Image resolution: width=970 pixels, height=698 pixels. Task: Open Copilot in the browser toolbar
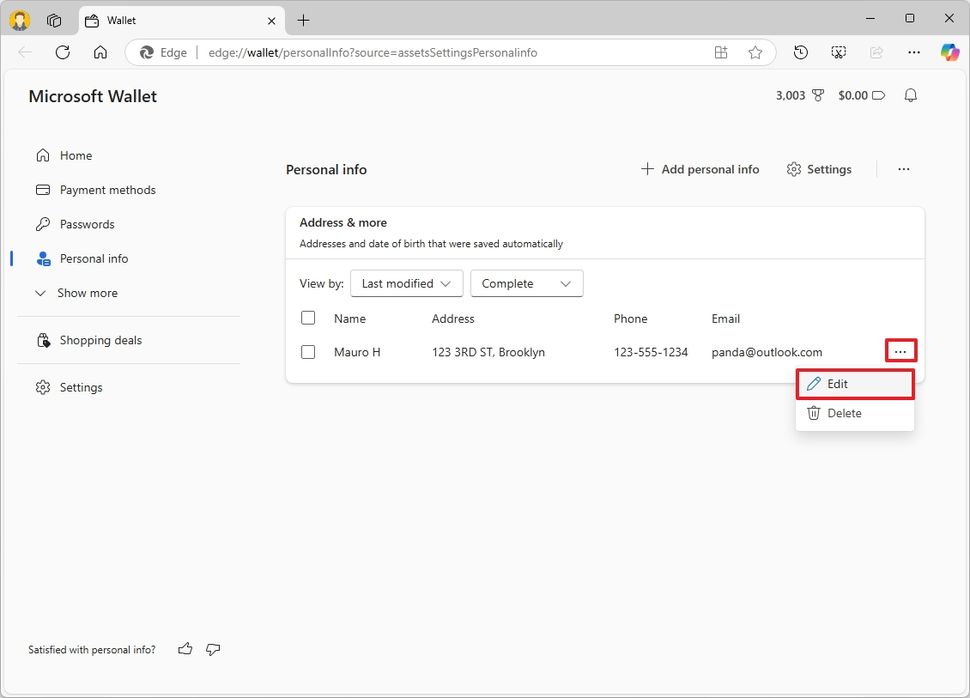(x=948, y=52)
